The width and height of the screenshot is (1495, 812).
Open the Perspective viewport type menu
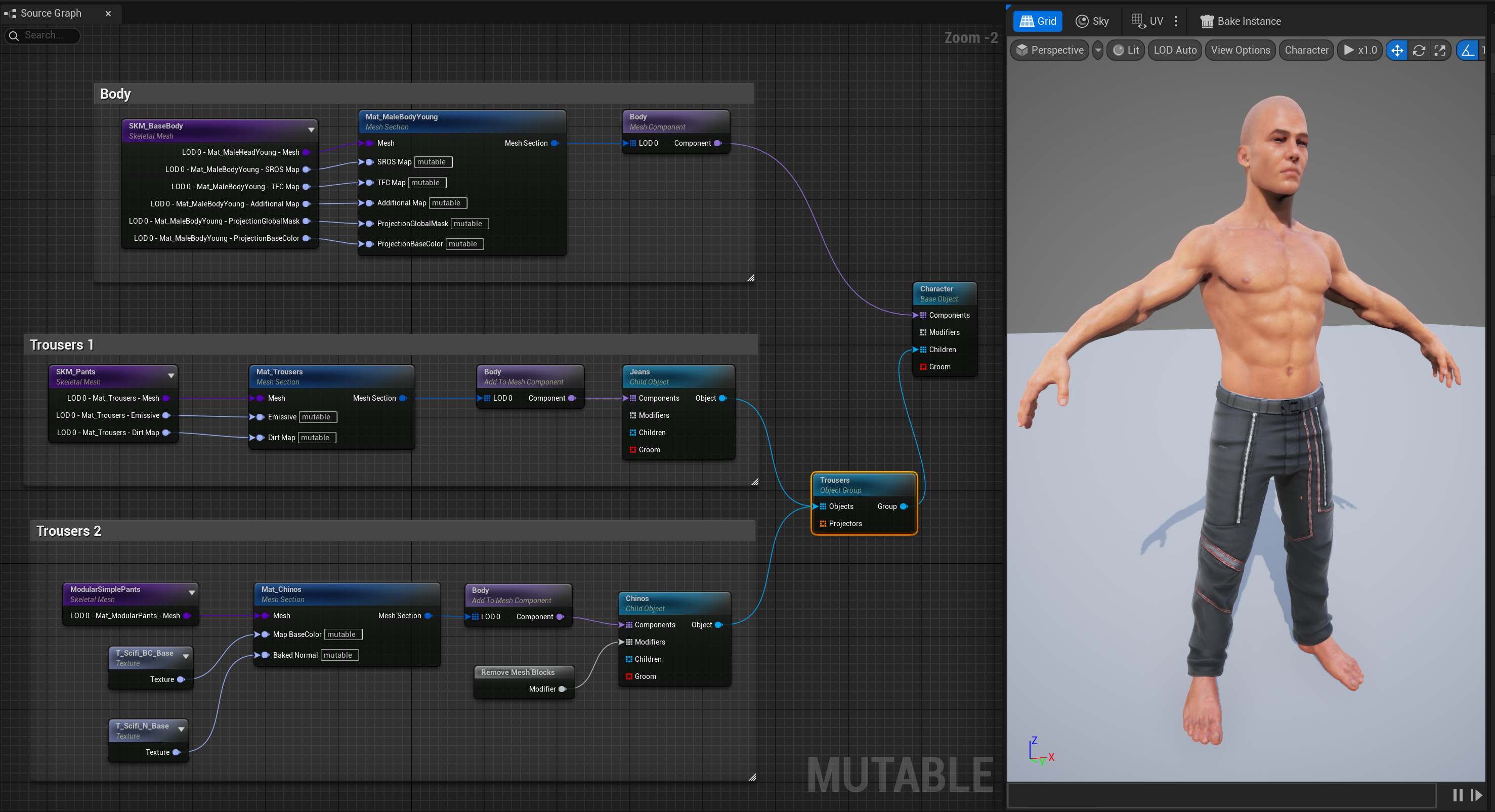[x=1050, y=50]
